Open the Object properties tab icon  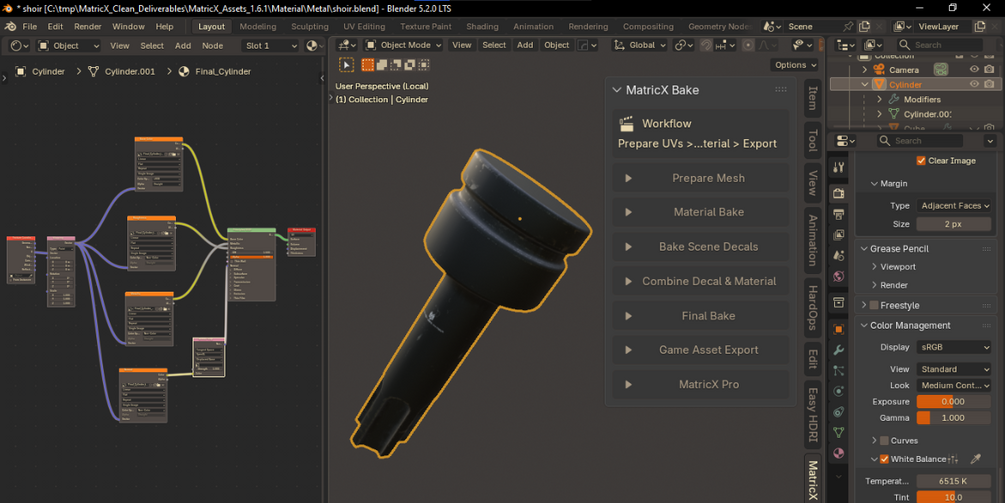point(838,329)
